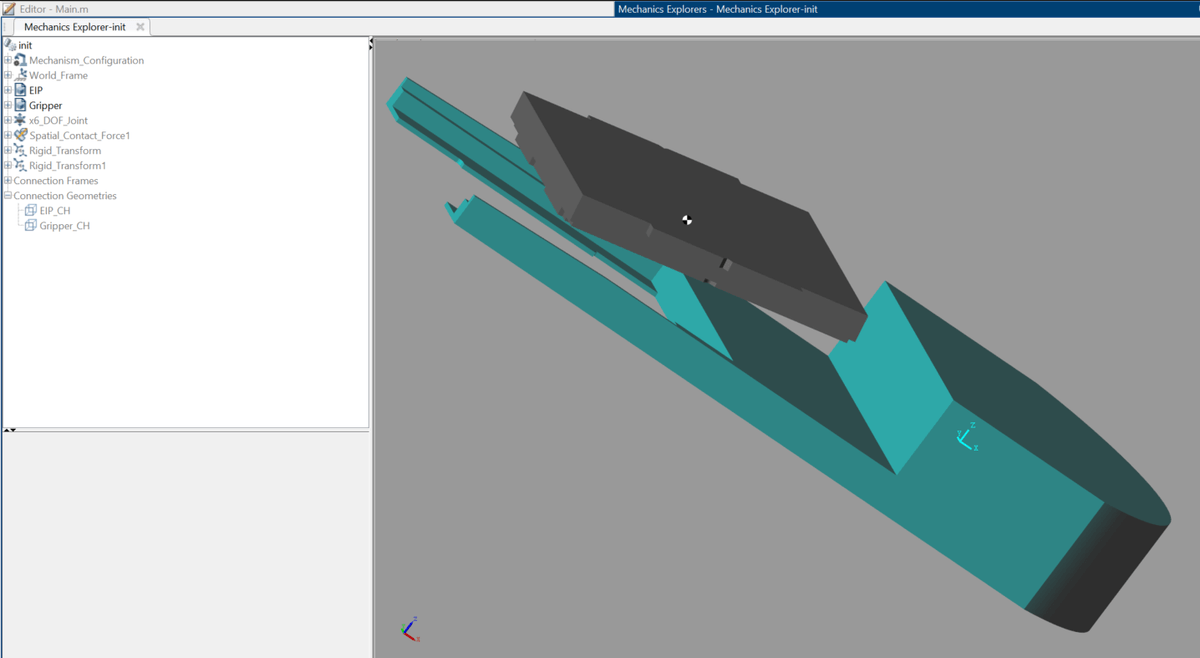
Task: Click the init model icon
Action: [x=10, y=45]
